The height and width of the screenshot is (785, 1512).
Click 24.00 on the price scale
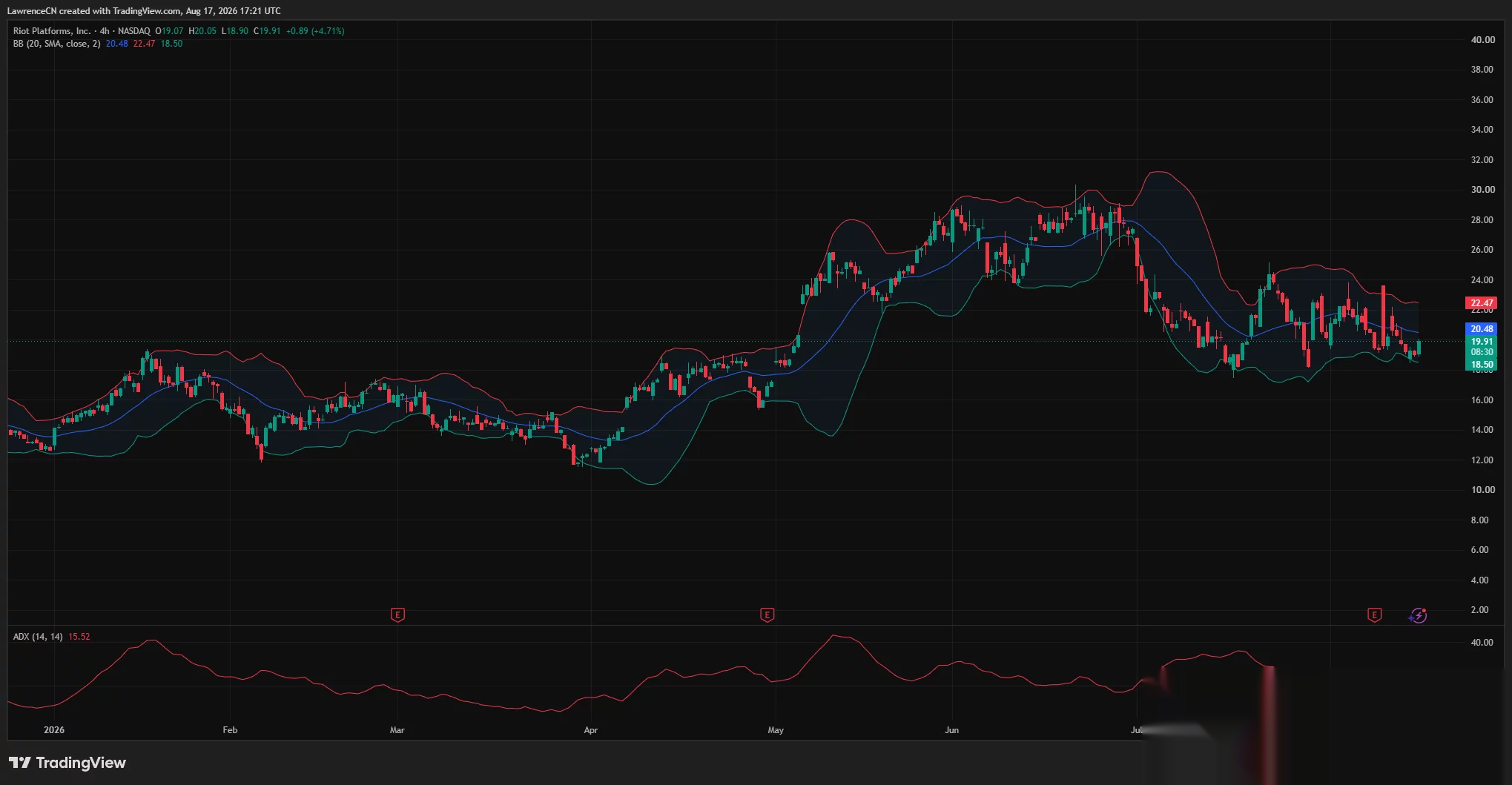pyautogui.click(x=1482, y=280)
